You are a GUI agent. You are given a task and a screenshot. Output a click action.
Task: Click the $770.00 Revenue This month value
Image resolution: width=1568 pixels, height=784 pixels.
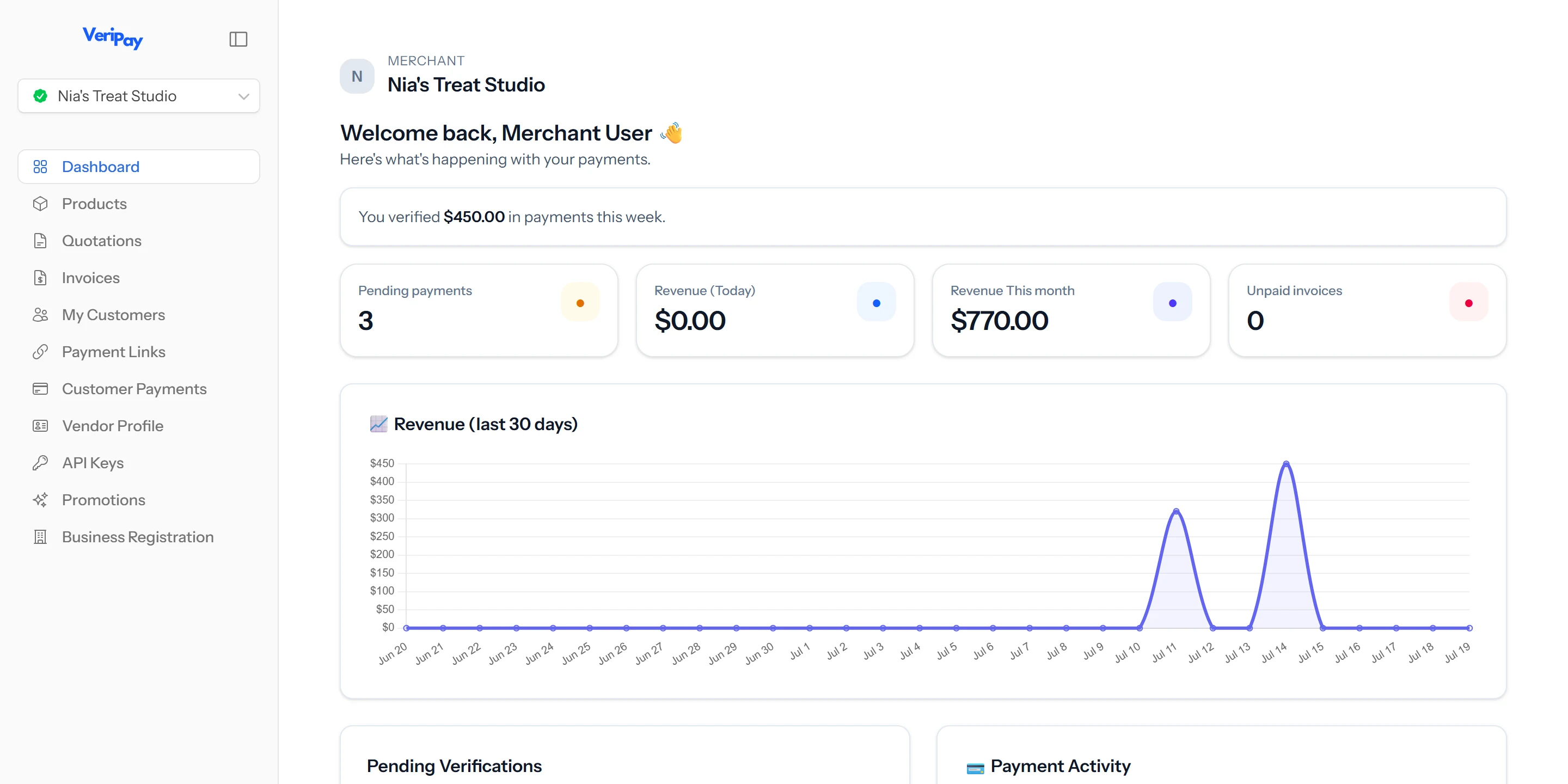pyautogui.click(x=1000, y=321)
